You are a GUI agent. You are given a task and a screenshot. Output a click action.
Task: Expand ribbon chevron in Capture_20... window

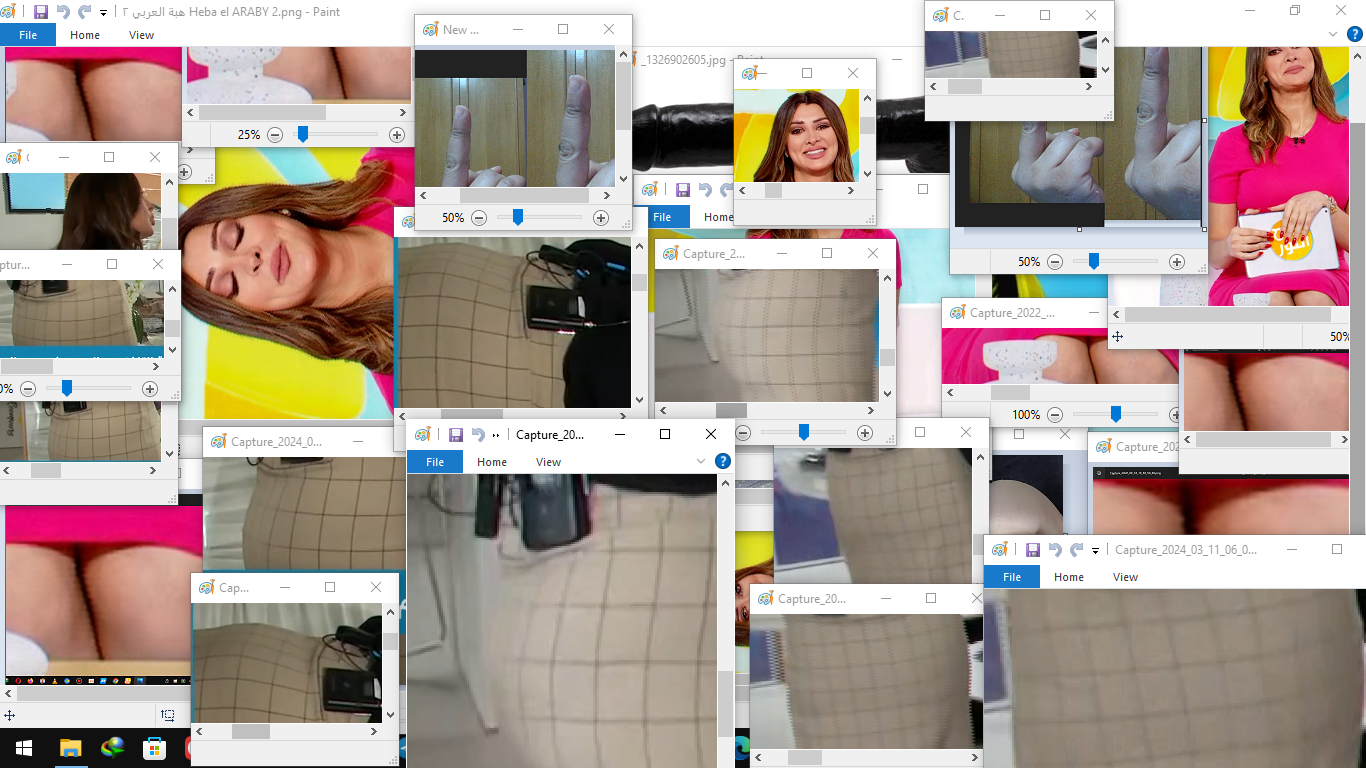(x=701, y=461)
